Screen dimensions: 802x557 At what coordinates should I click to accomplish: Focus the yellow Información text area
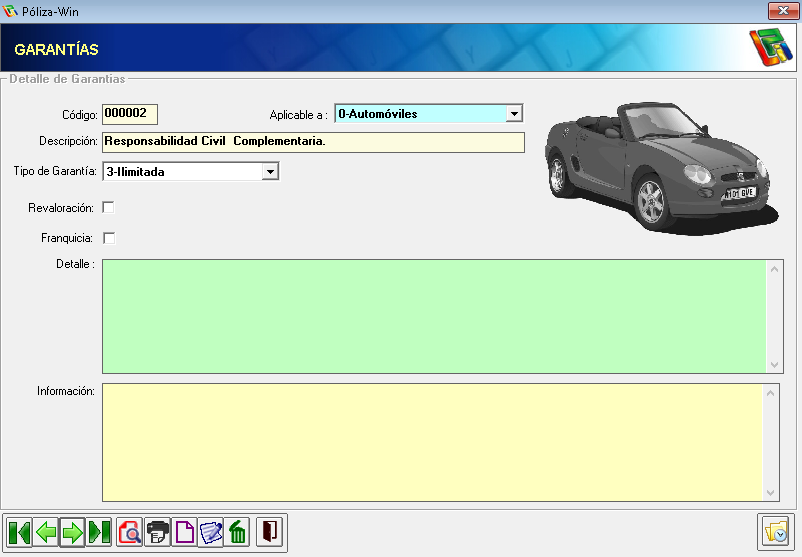point(432,442)
